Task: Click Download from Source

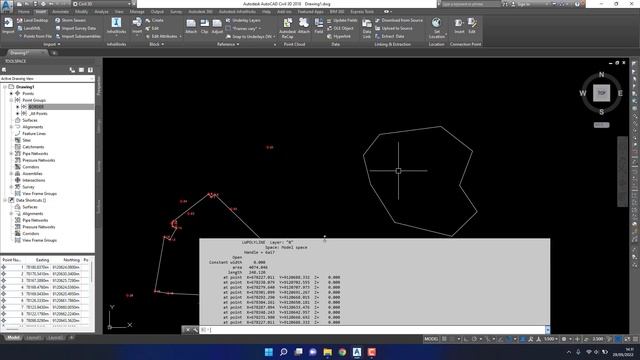Action: click(x=399, y=20)
